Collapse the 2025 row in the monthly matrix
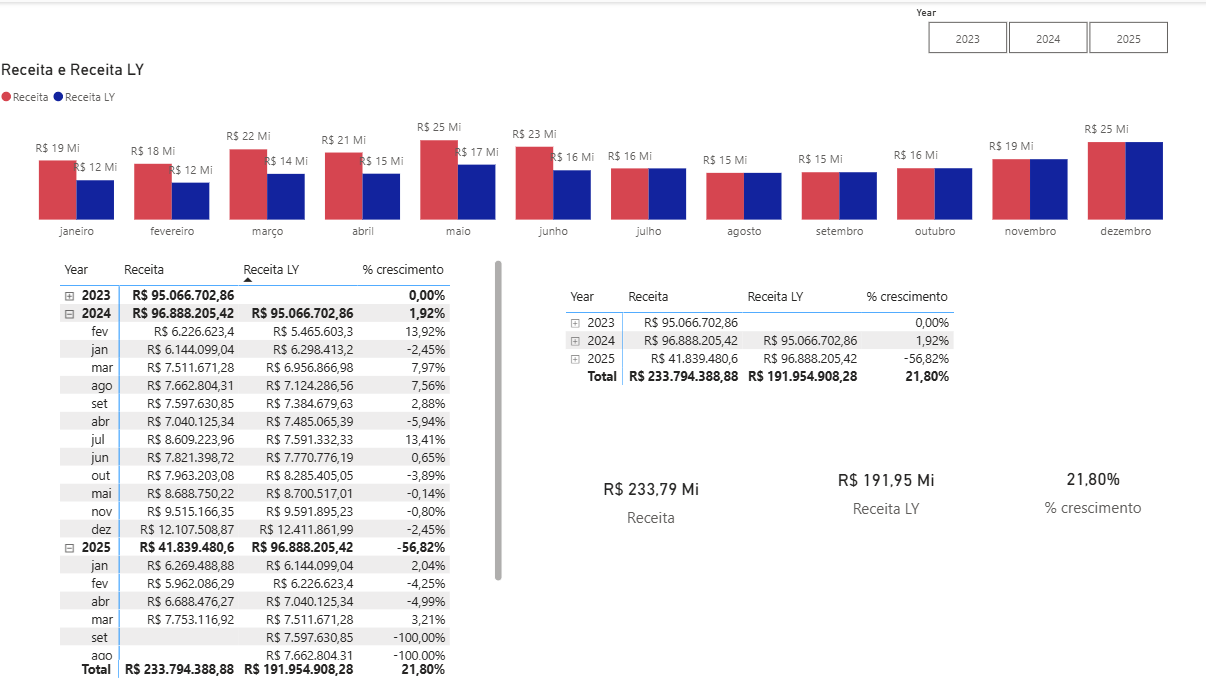This screenshot has height=681, width=1206. coord(69,547)
